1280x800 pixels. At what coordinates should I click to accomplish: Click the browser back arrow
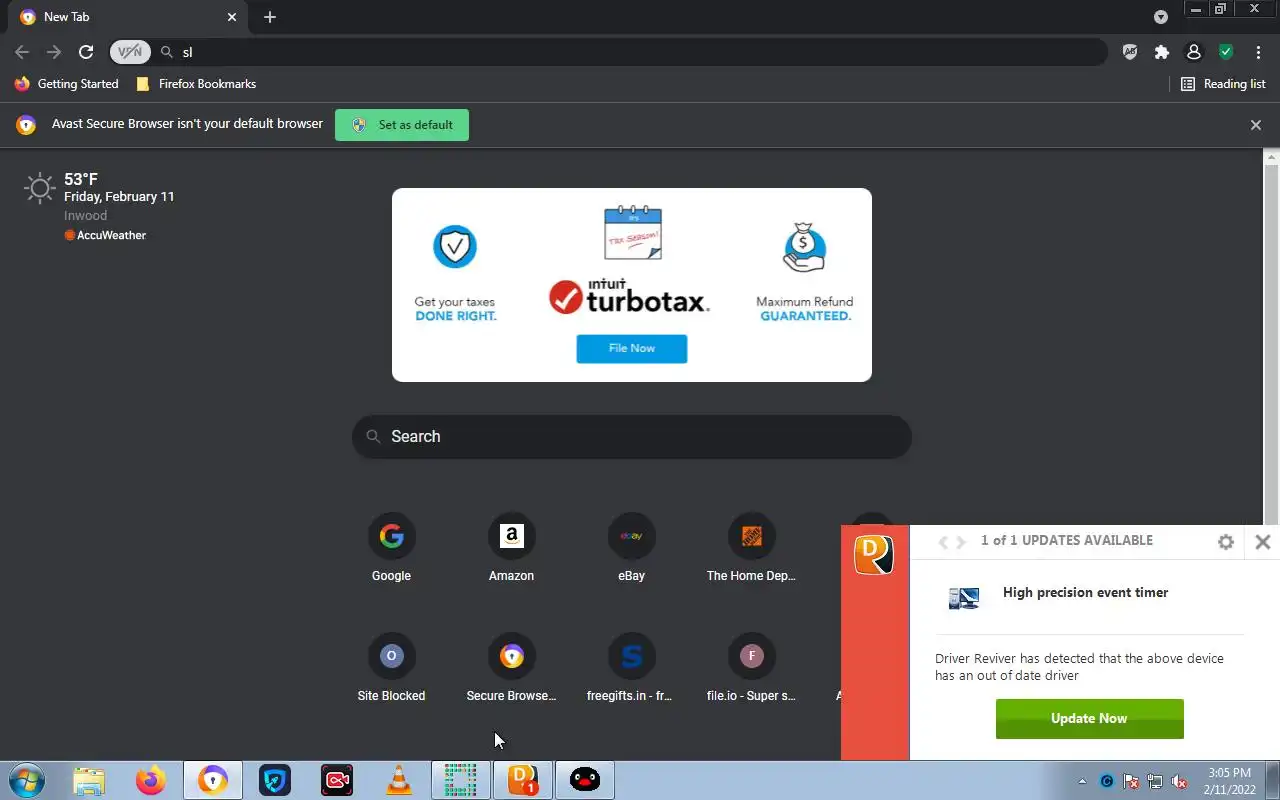22,52
